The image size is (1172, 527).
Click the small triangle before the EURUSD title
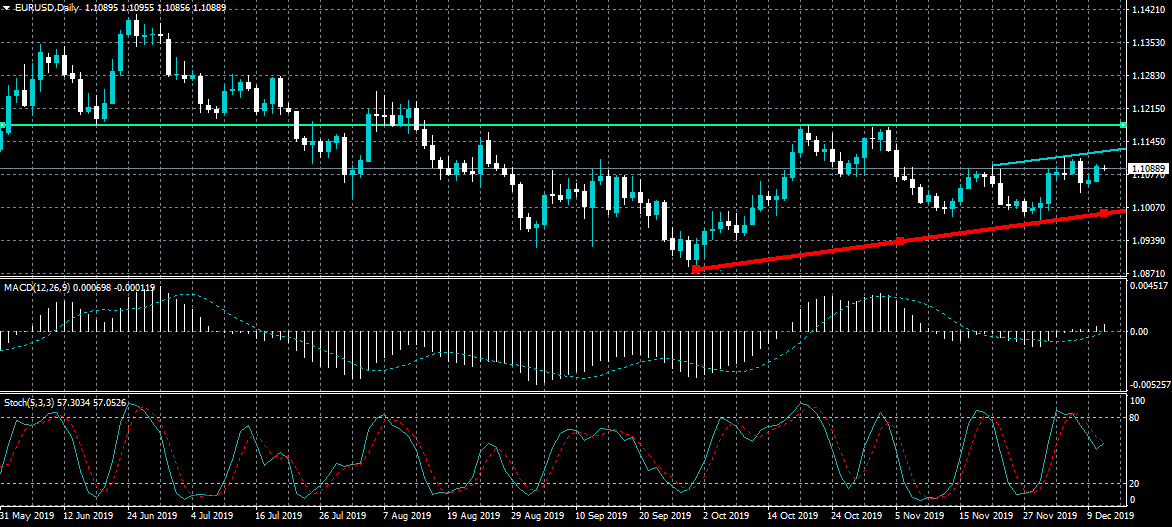click(x=6, y=7)
